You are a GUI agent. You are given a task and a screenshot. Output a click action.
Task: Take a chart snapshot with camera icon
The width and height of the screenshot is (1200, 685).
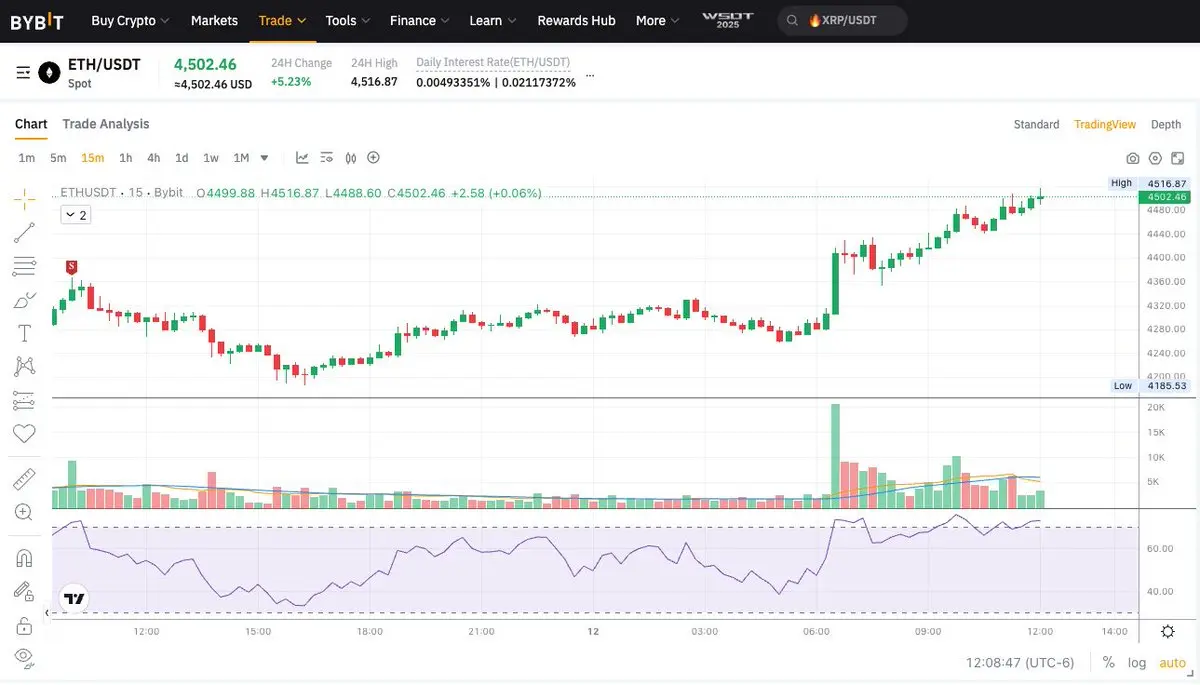click(x=1133, y=158)
